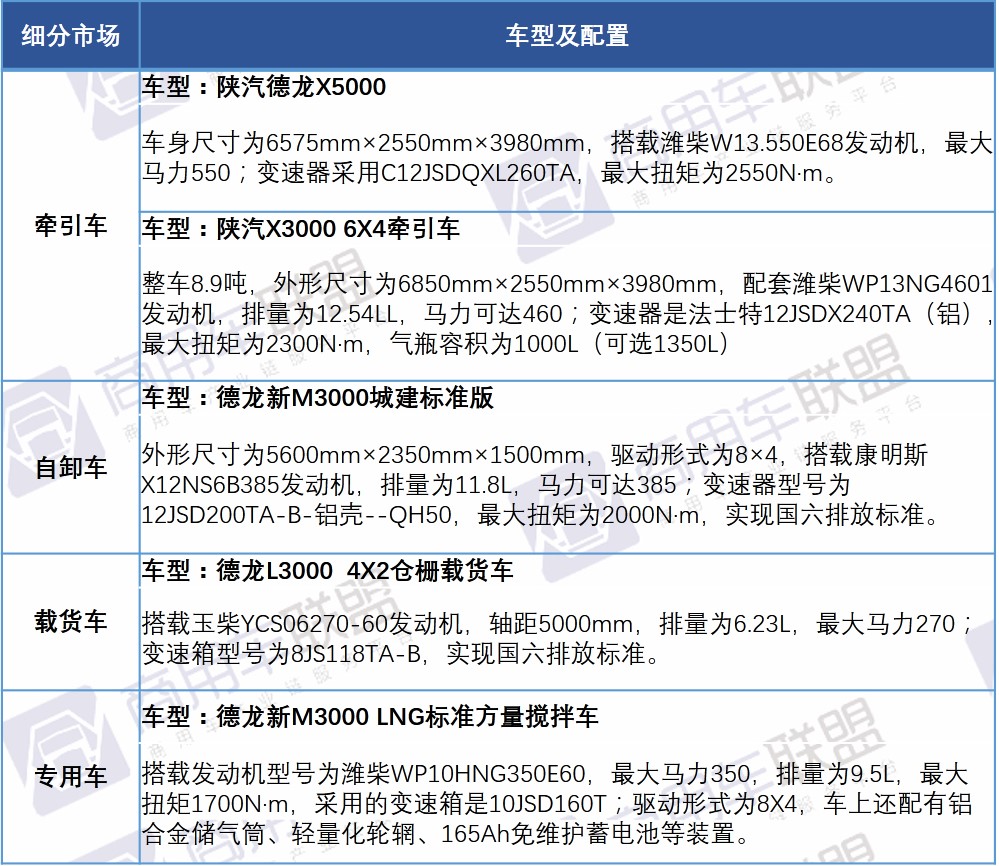
Task: Click the 车型：陕汽X3000 6X4牵引车 title
Action: click(x=301, y=229)
